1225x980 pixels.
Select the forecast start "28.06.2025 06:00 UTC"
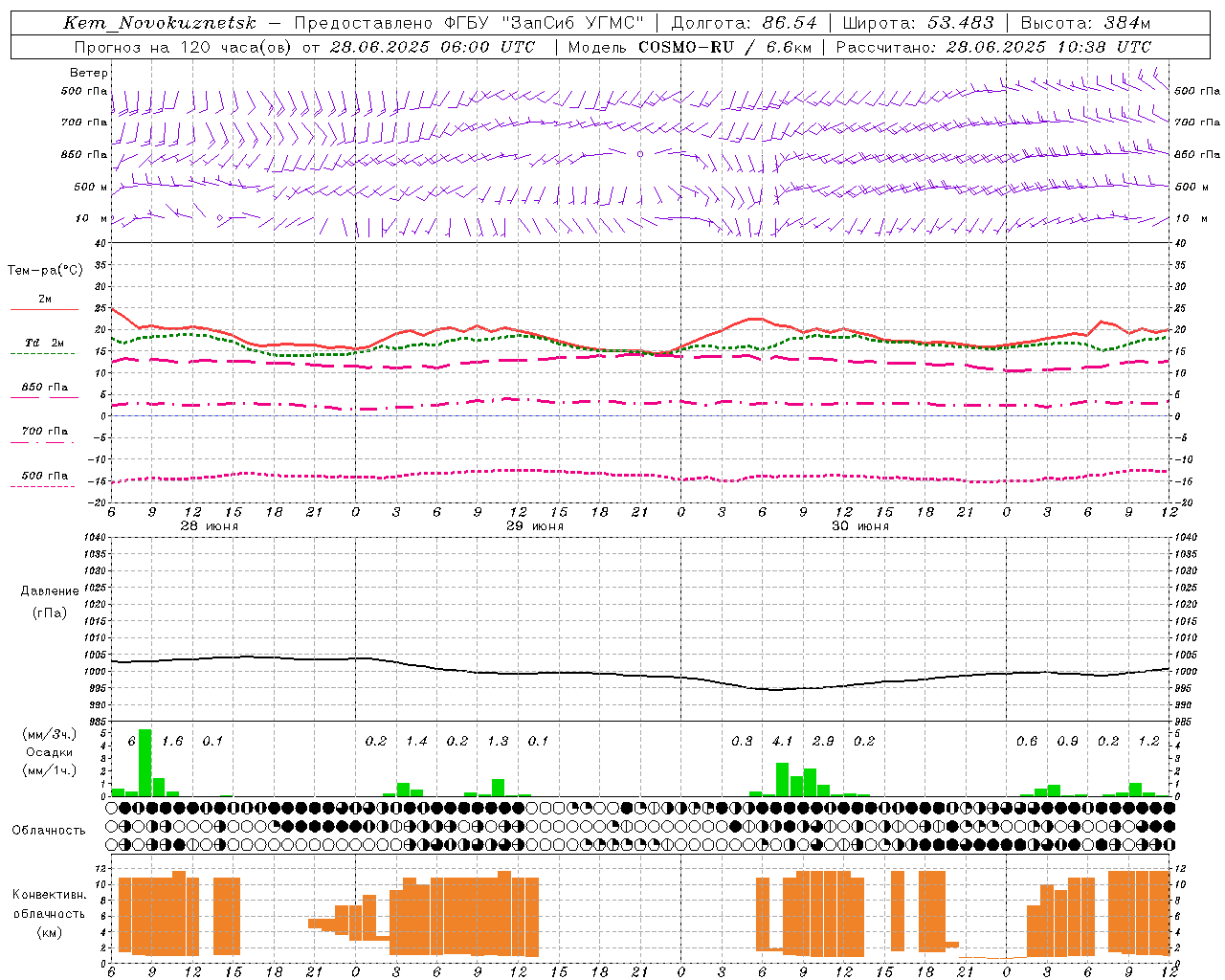pyautogui.click(x=433, y=47)
